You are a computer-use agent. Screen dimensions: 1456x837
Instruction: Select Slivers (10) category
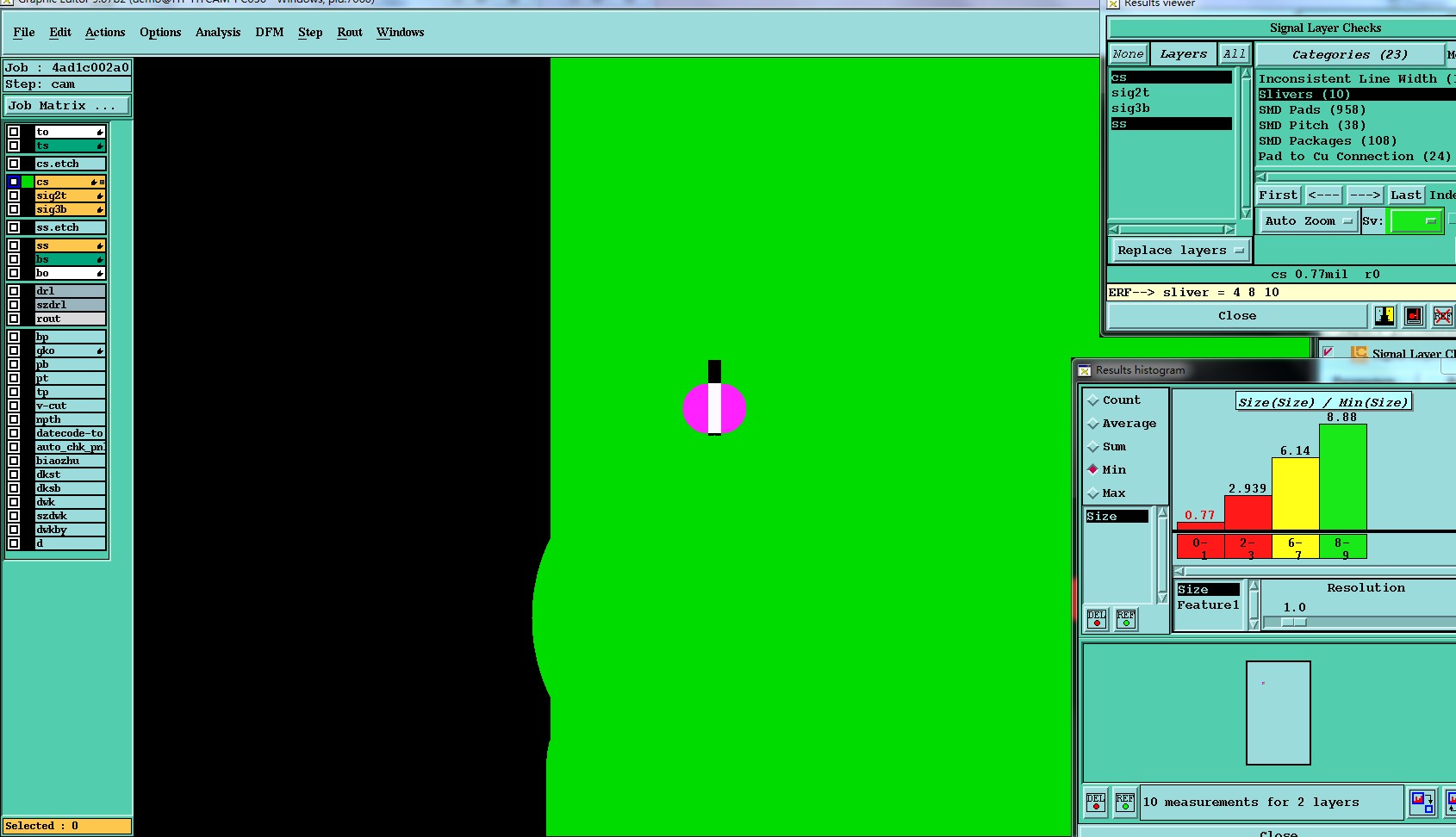point(1357,95)
